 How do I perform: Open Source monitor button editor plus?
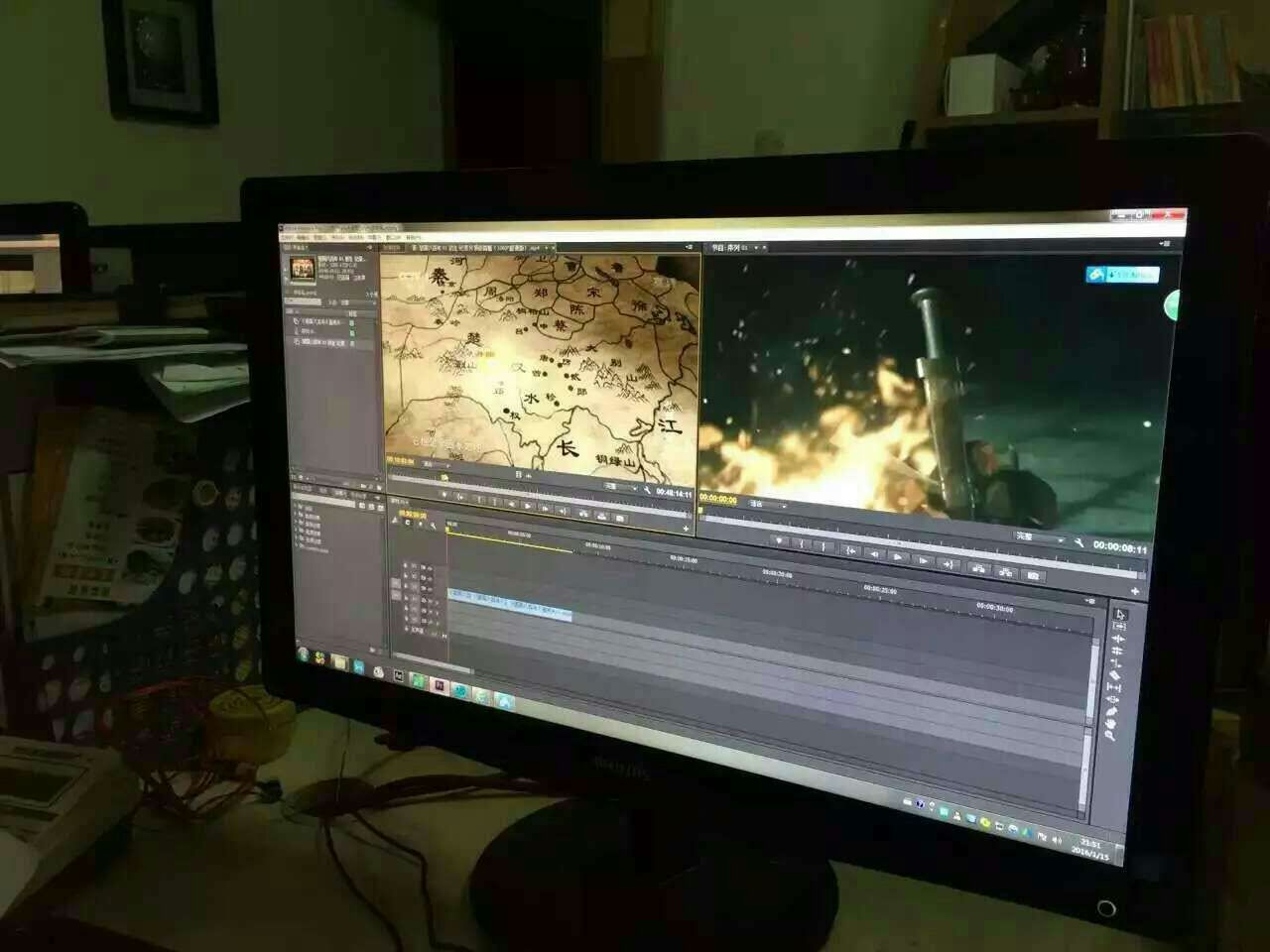686,528
